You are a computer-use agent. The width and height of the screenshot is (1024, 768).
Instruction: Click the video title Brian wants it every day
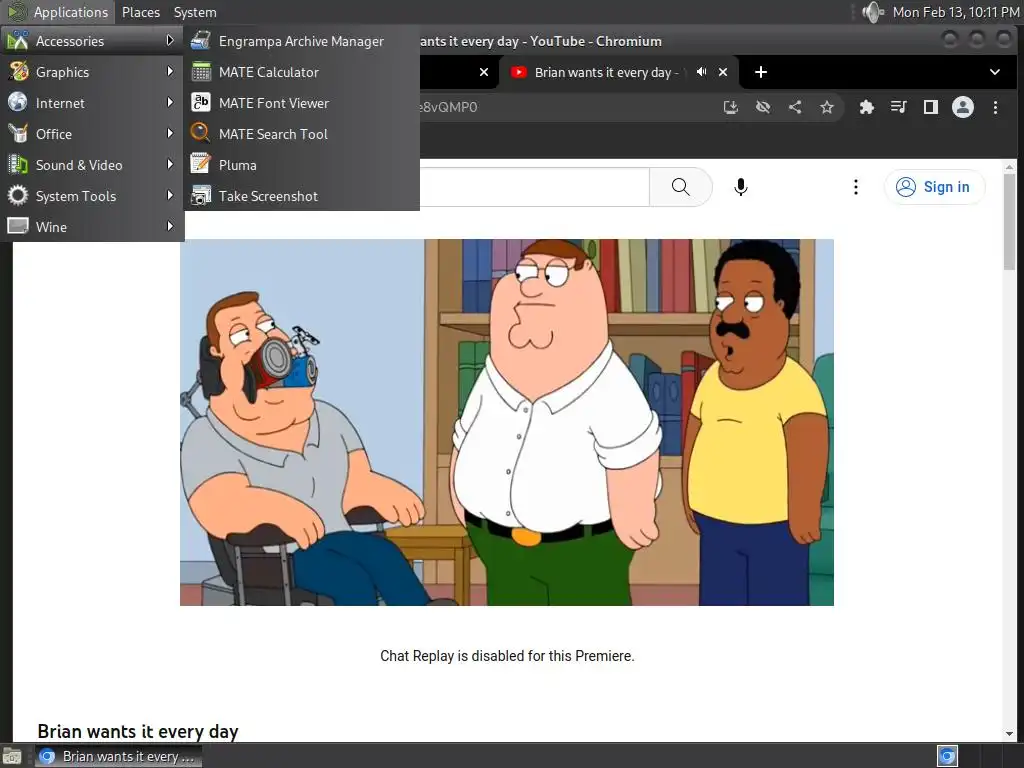click(138, 731)
